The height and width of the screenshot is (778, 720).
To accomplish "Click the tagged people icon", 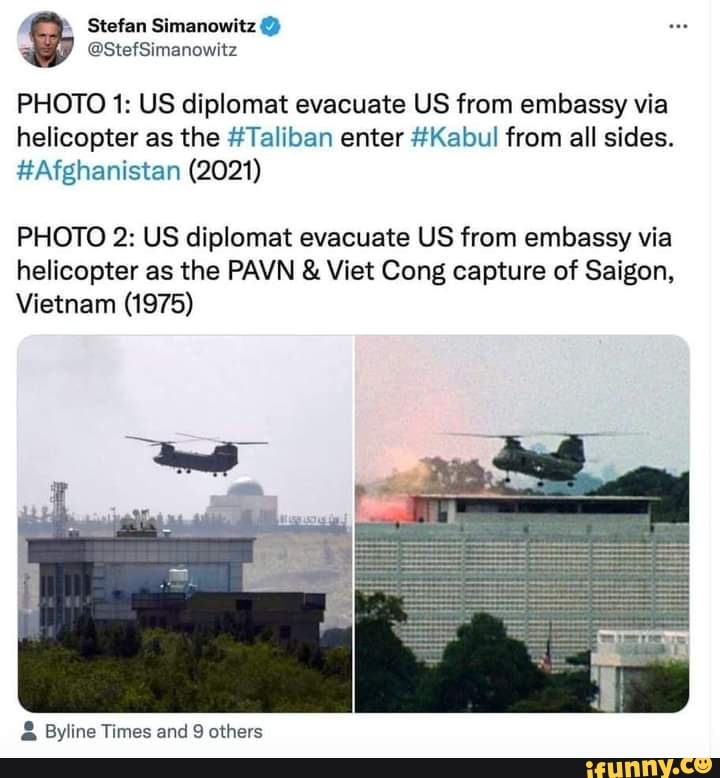I will pyautogui.click(x=29, y=731).
